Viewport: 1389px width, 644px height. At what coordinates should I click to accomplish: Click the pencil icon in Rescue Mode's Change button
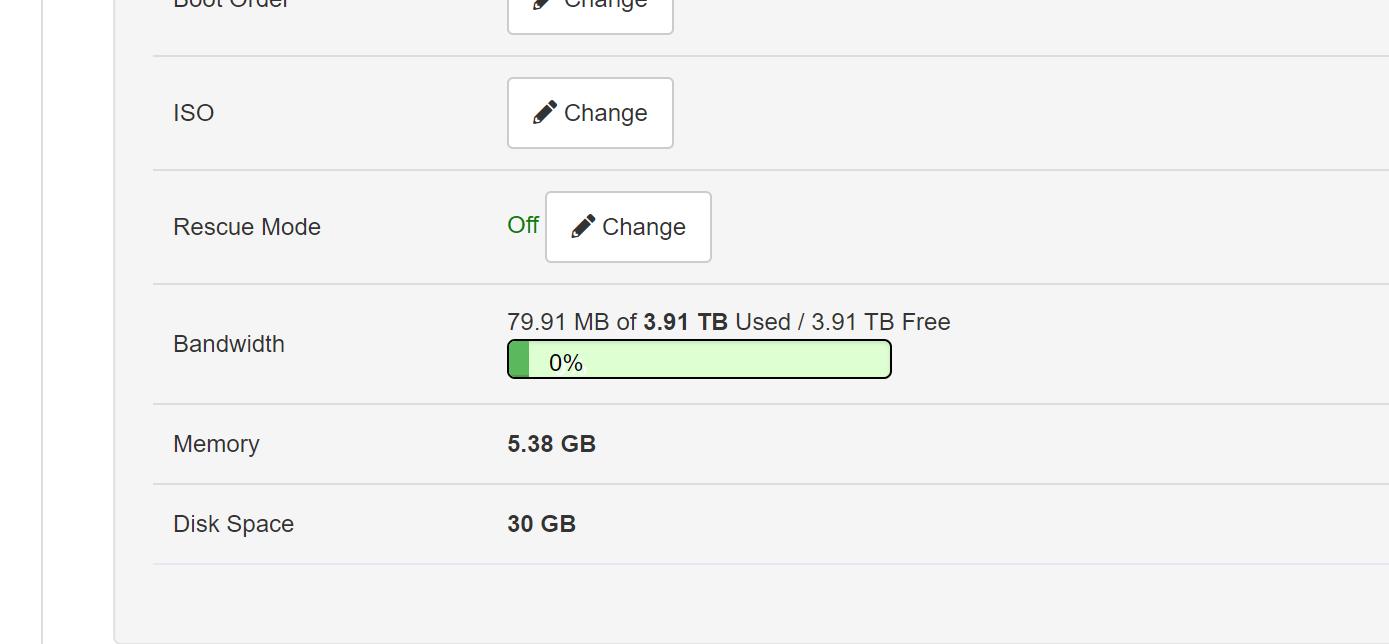point(583,226)
